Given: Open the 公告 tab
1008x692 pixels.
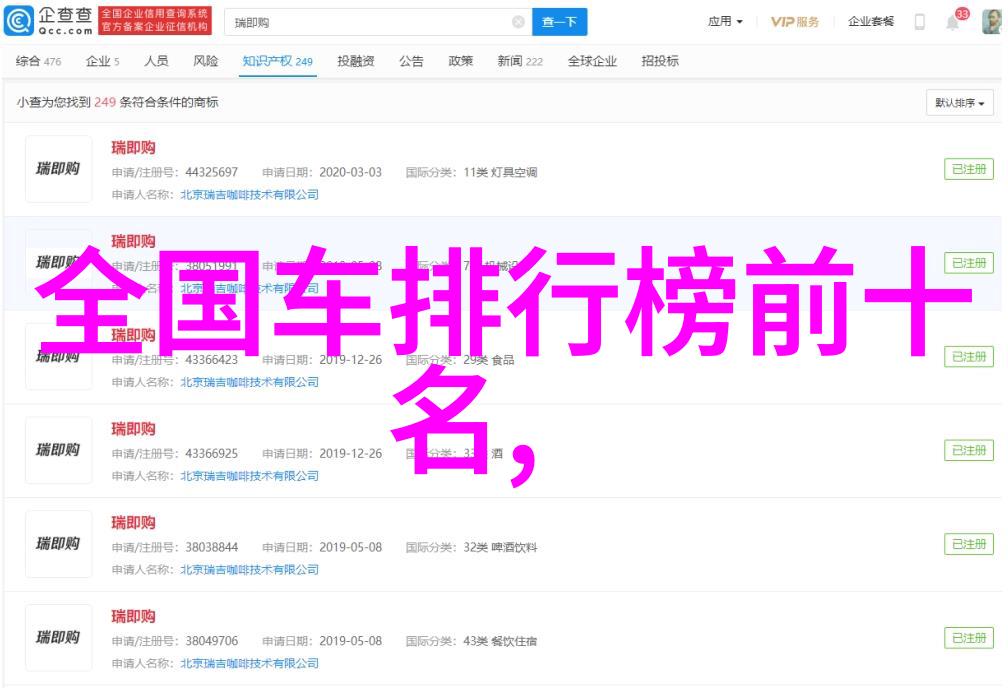Looking at the screenshot, I should pos(411,61).
